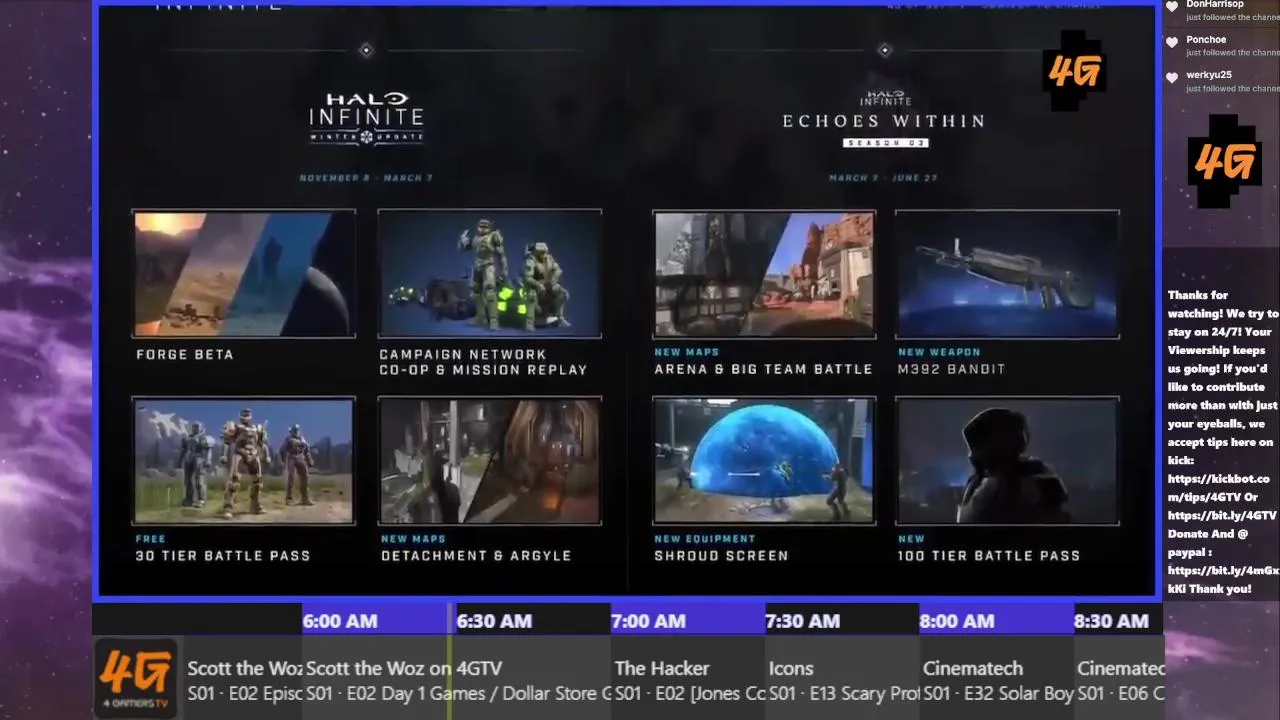
Task: Click the bit.ly/4GTV donate link
Action: (x=1222, y=515)
